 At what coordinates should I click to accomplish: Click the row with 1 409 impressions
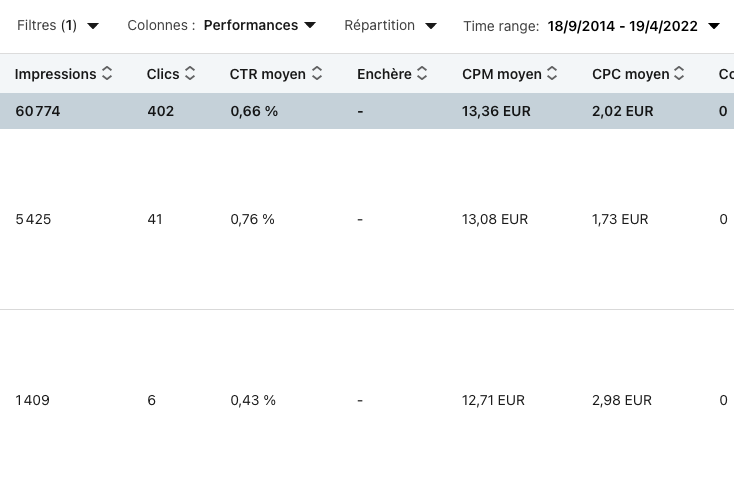tap(32, 400)
